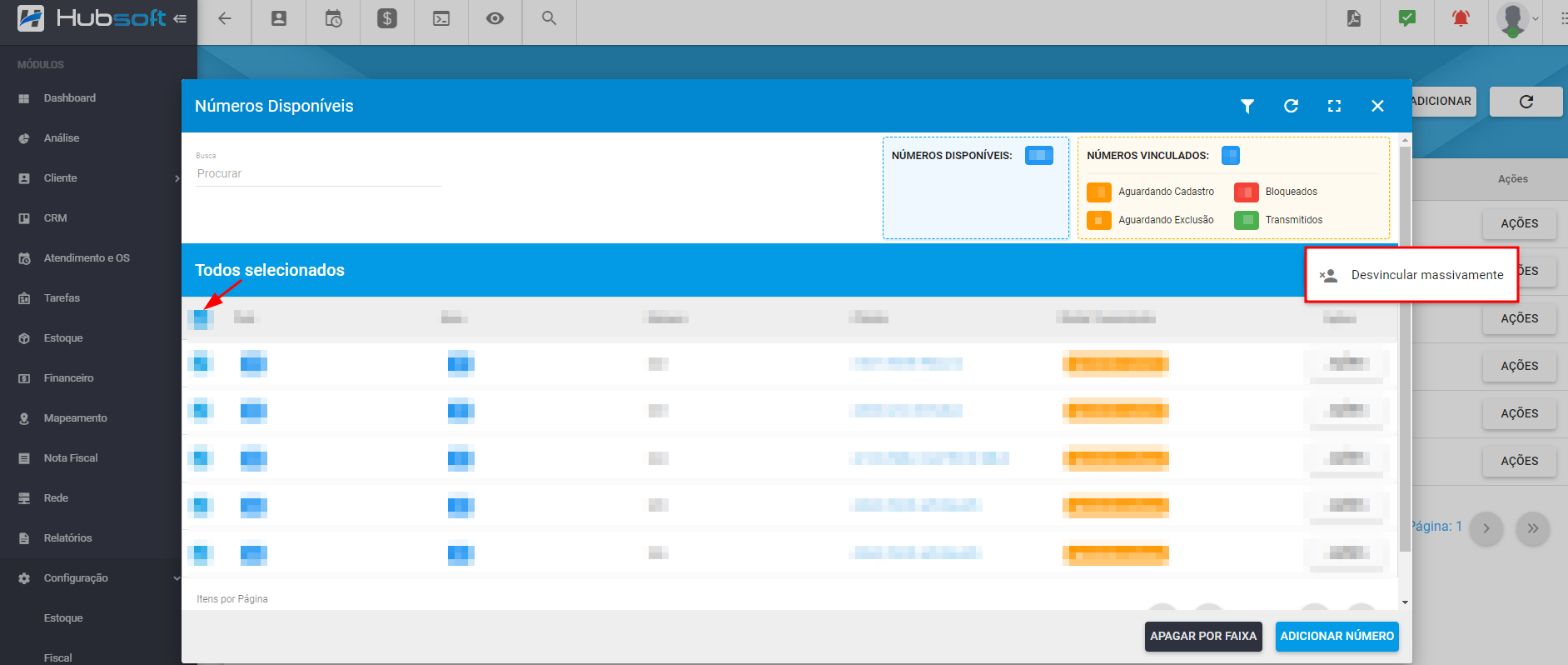This screenshot has height=665, width=1568.
Task: Click ADICIONAR NÚMERO button
Action: 1337,636
